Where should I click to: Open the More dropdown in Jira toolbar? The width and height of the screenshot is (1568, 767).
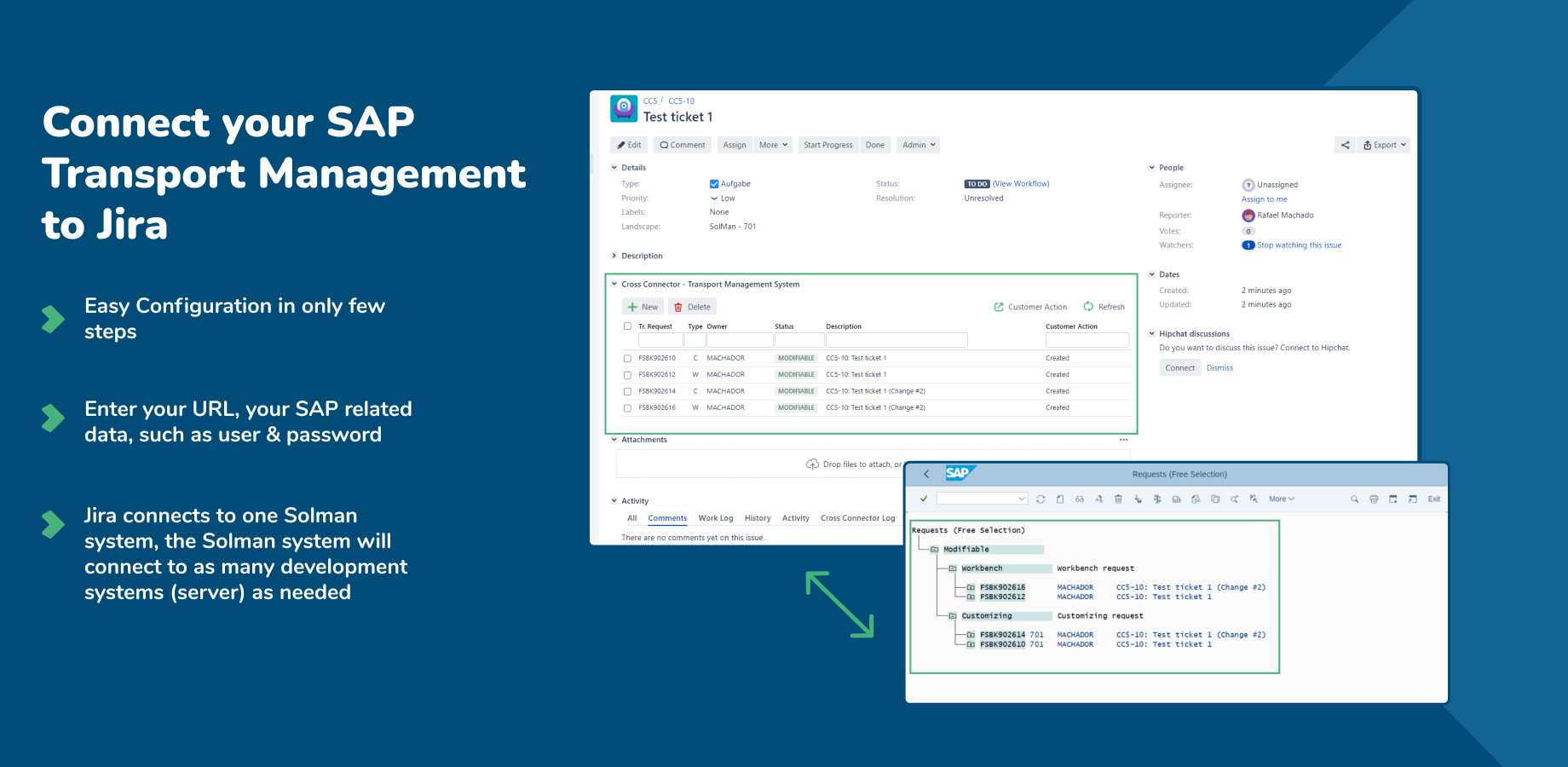click(x=773, y=145)
